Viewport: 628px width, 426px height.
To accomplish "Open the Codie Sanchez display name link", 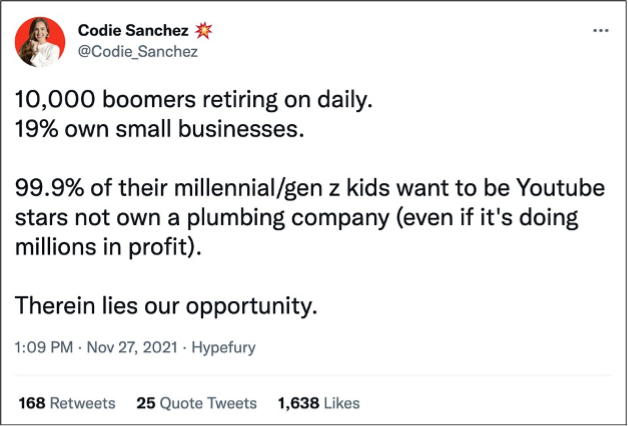I will [133, 31].
